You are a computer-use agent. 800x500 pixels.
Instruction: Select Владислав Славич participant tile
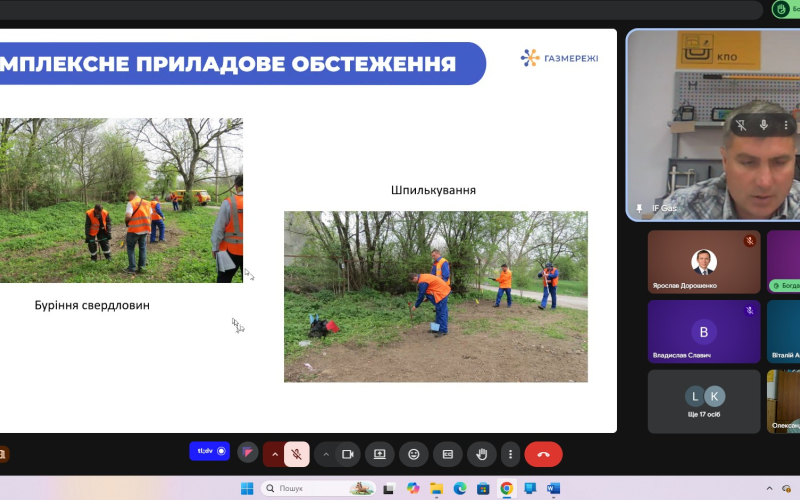(704, 332)
